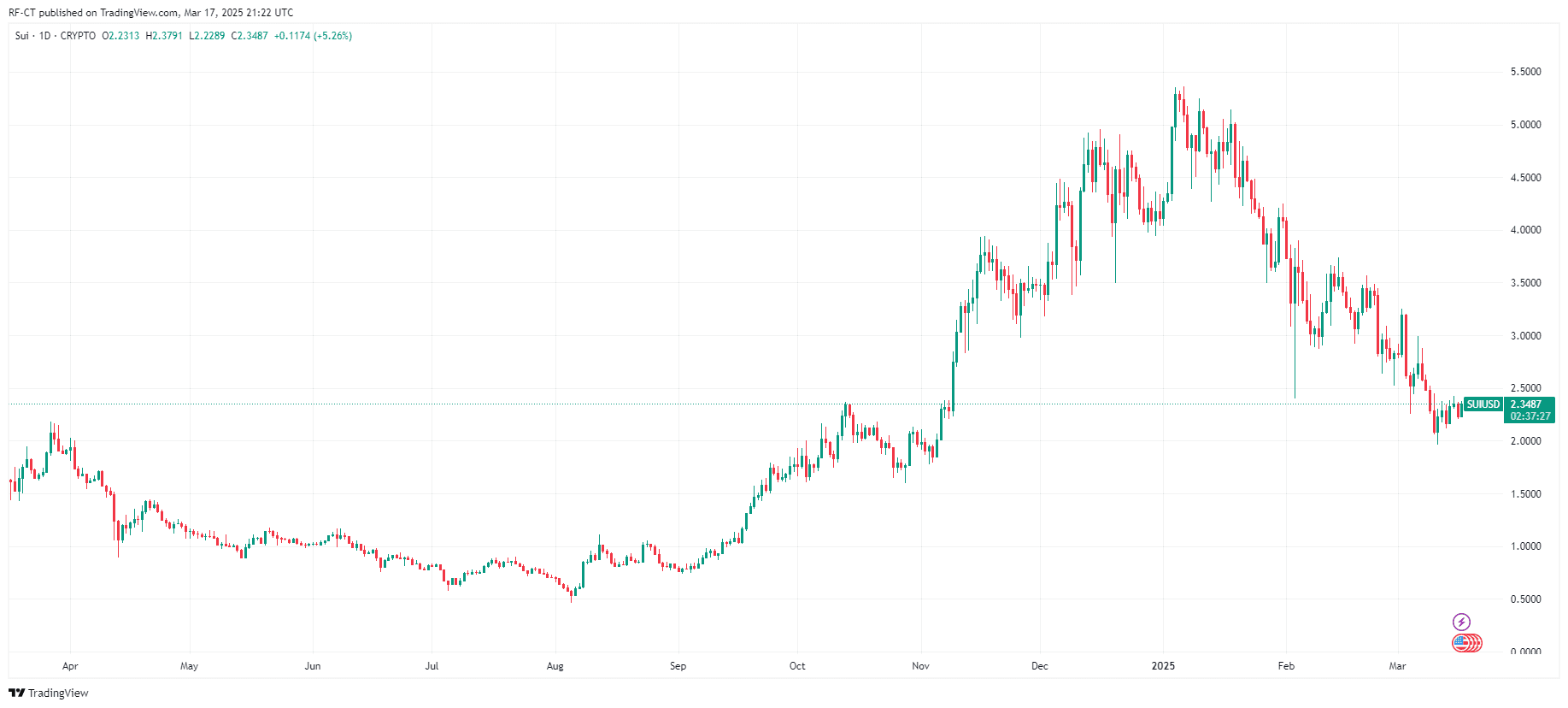Select the low value L2.2289
Viewport: 1568px width, 708px height.
pyautogui.click(x=207, y=36)
